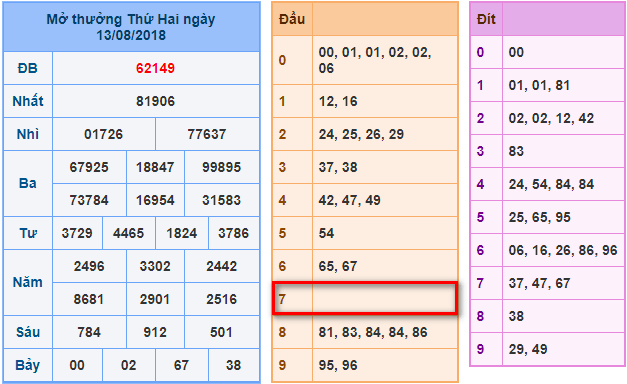Viewport: 627px width, 384px height.
Task: Click second prize number 77637
Action: (207, 134)
